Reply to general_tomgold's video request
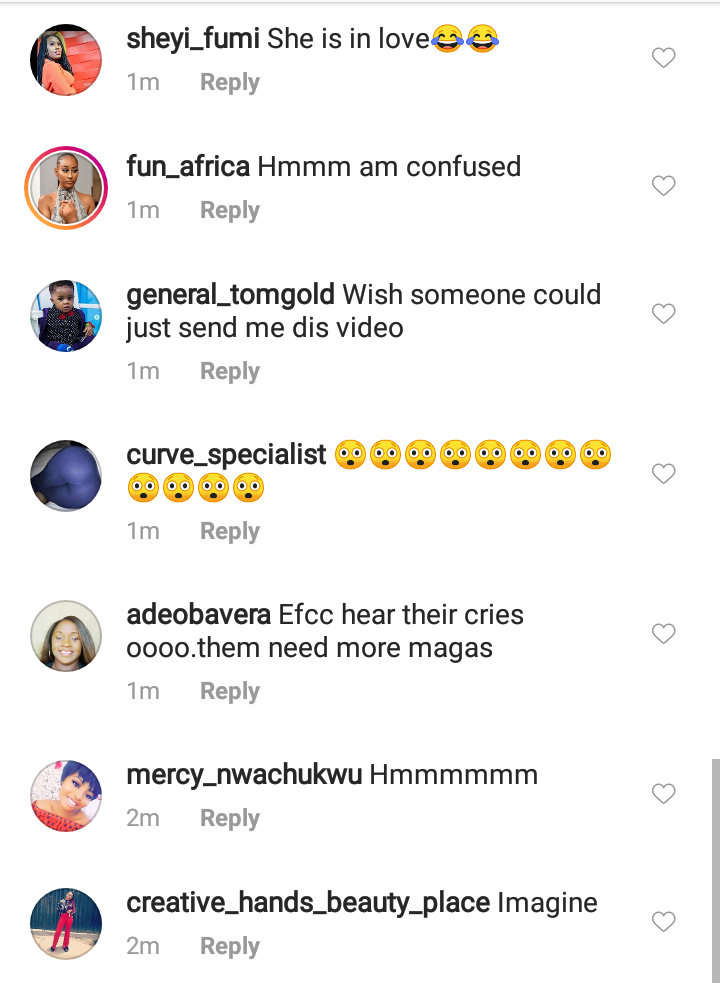The width and height of the screenshot is (720, 1004). (229, 371)
